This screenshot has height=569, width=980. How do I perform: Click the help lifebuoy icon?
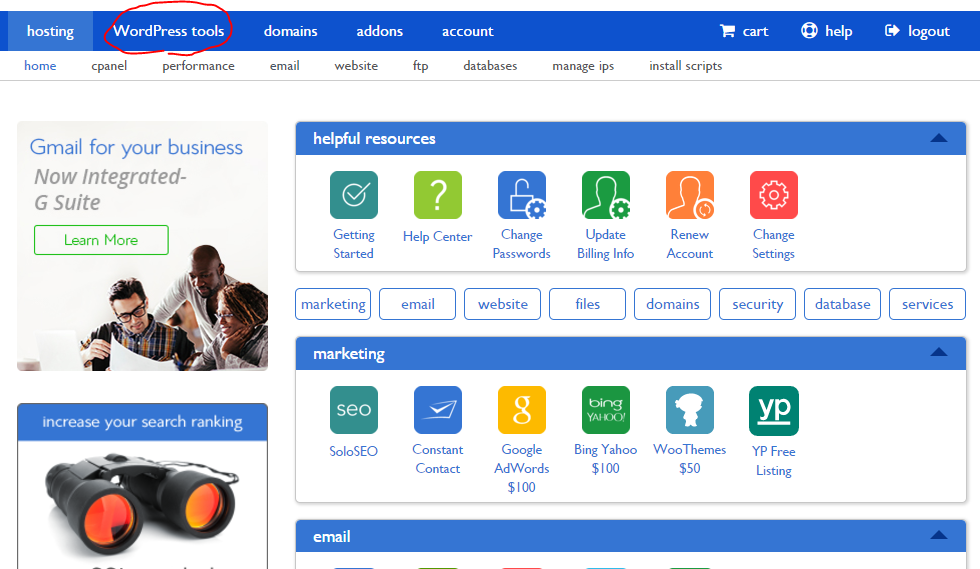click(809, 30)
